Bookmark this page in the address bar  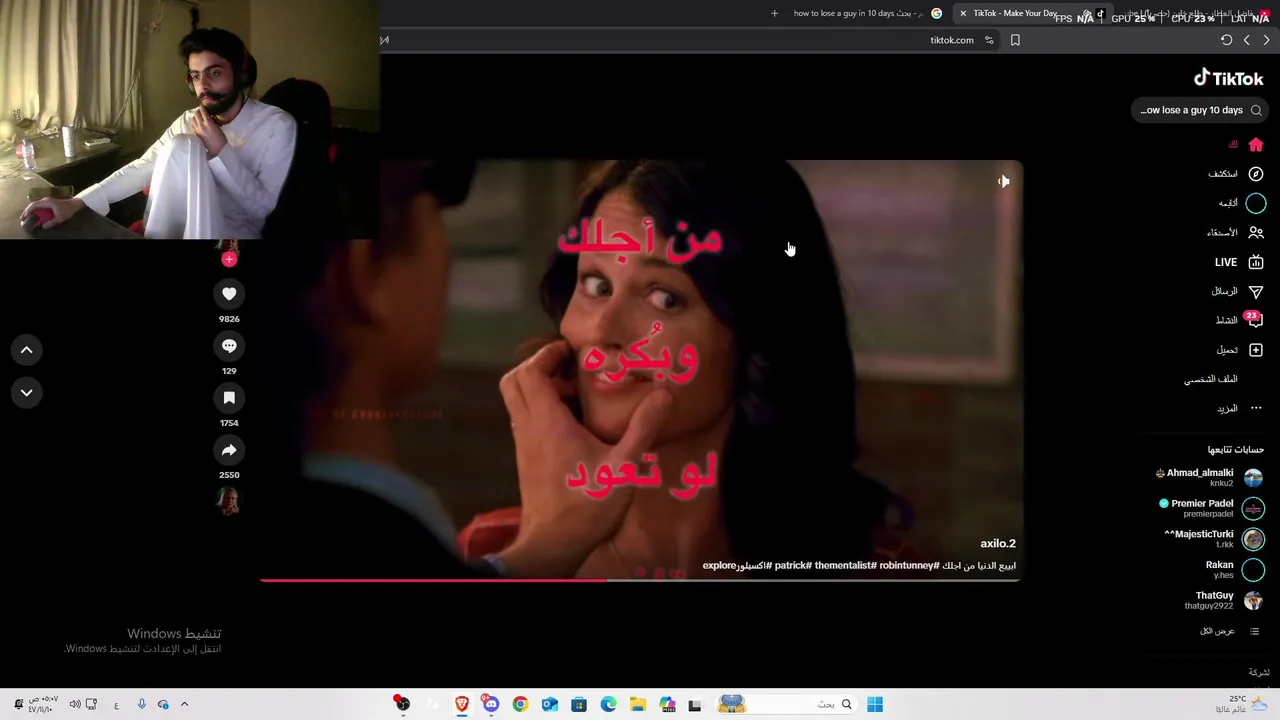click(1015, 40)
